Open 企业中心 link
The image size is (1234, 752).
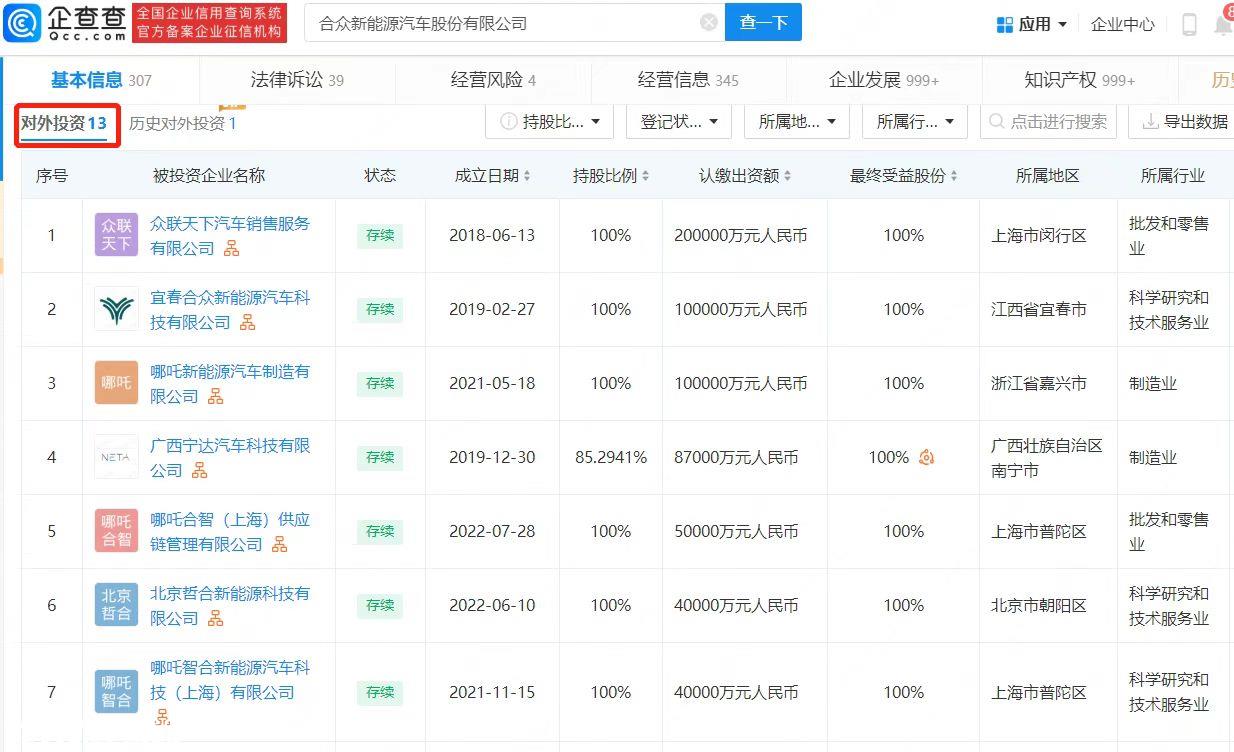point(1122,24)
